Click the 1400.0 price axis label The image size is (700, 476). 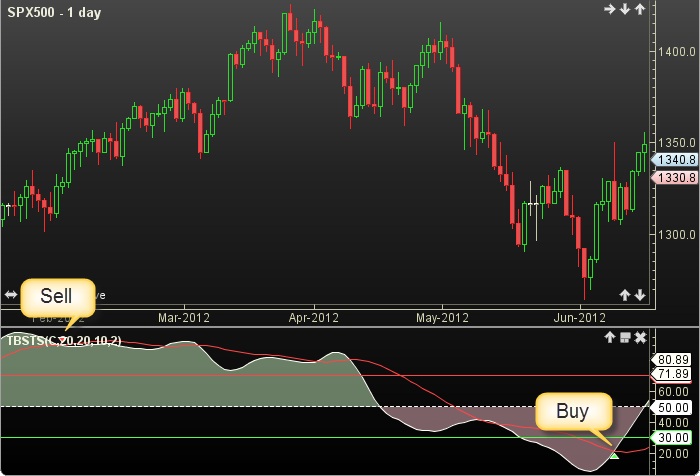677,52
